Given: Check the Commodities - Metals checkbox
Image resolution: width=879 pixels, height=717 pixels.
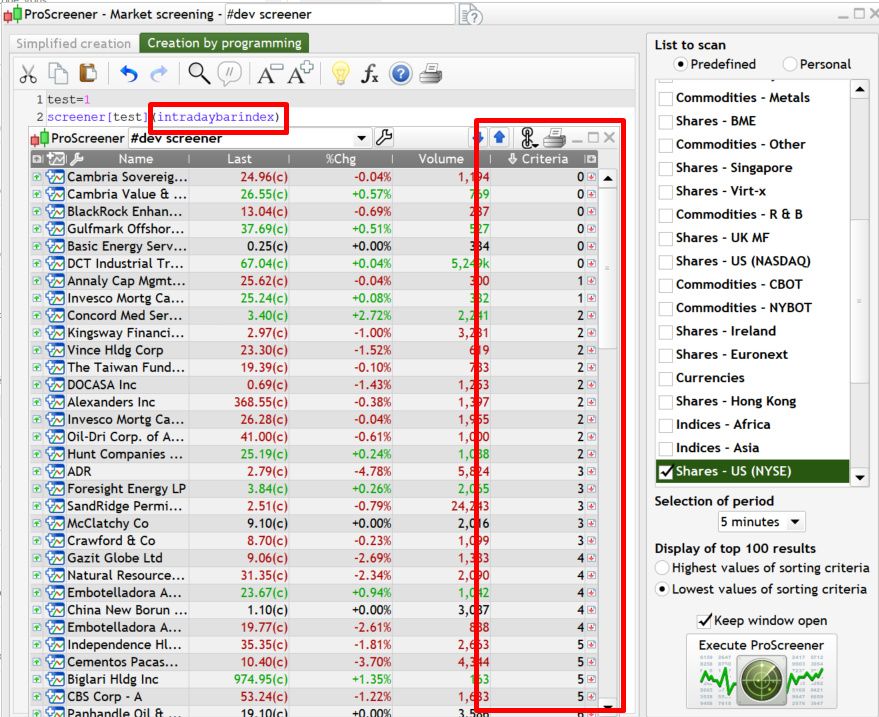Looking at the screenshot, I should [x=665, y=98].
